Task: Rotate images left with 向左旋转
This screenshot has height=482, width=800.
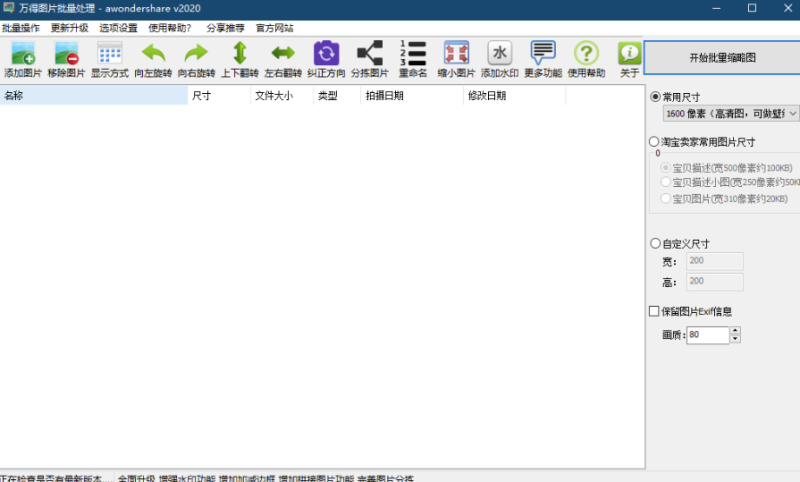Action: [x=153, y=59]
